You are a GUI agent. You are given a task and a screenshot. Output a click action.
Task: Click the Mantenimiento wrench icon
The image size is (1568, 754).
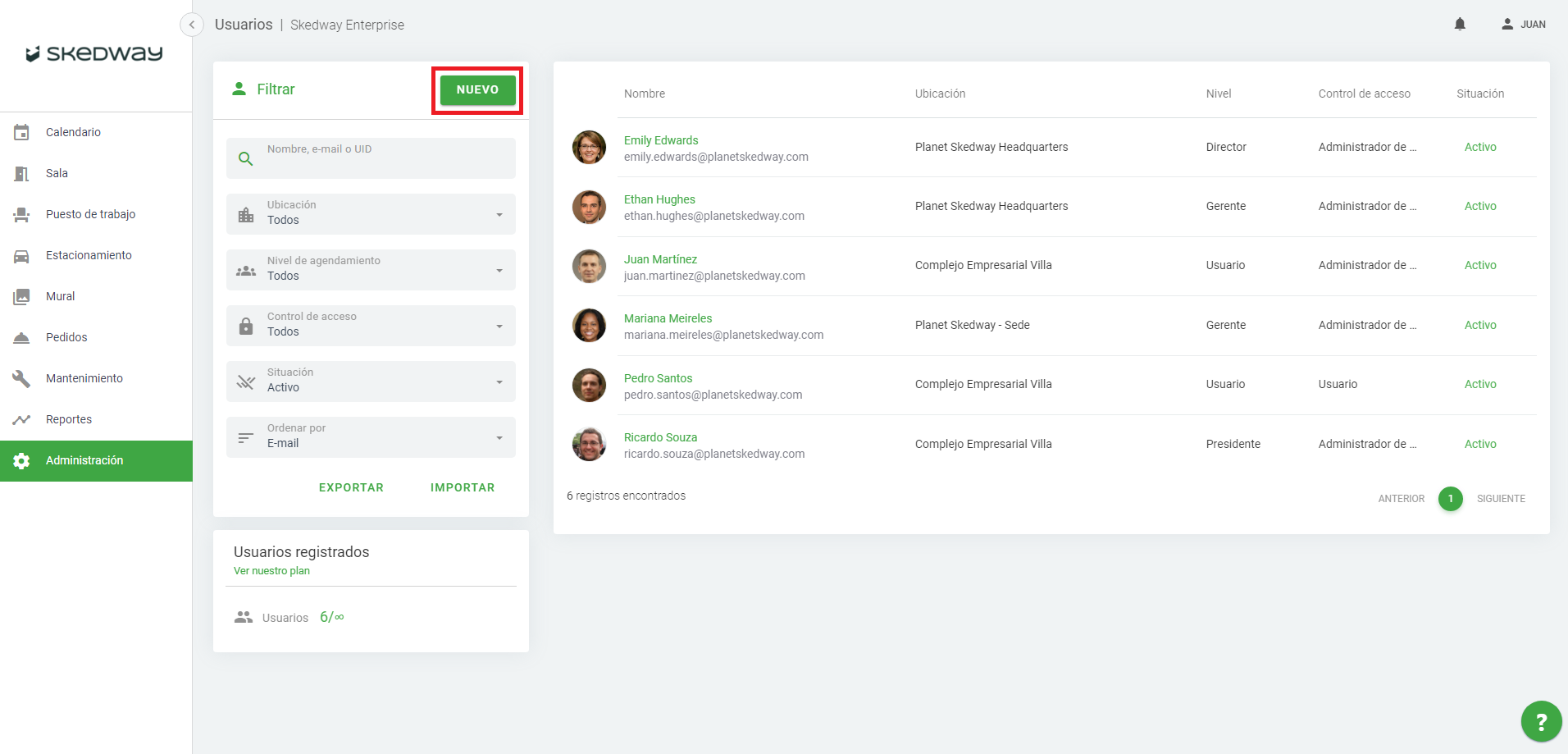tap(22, 378)
